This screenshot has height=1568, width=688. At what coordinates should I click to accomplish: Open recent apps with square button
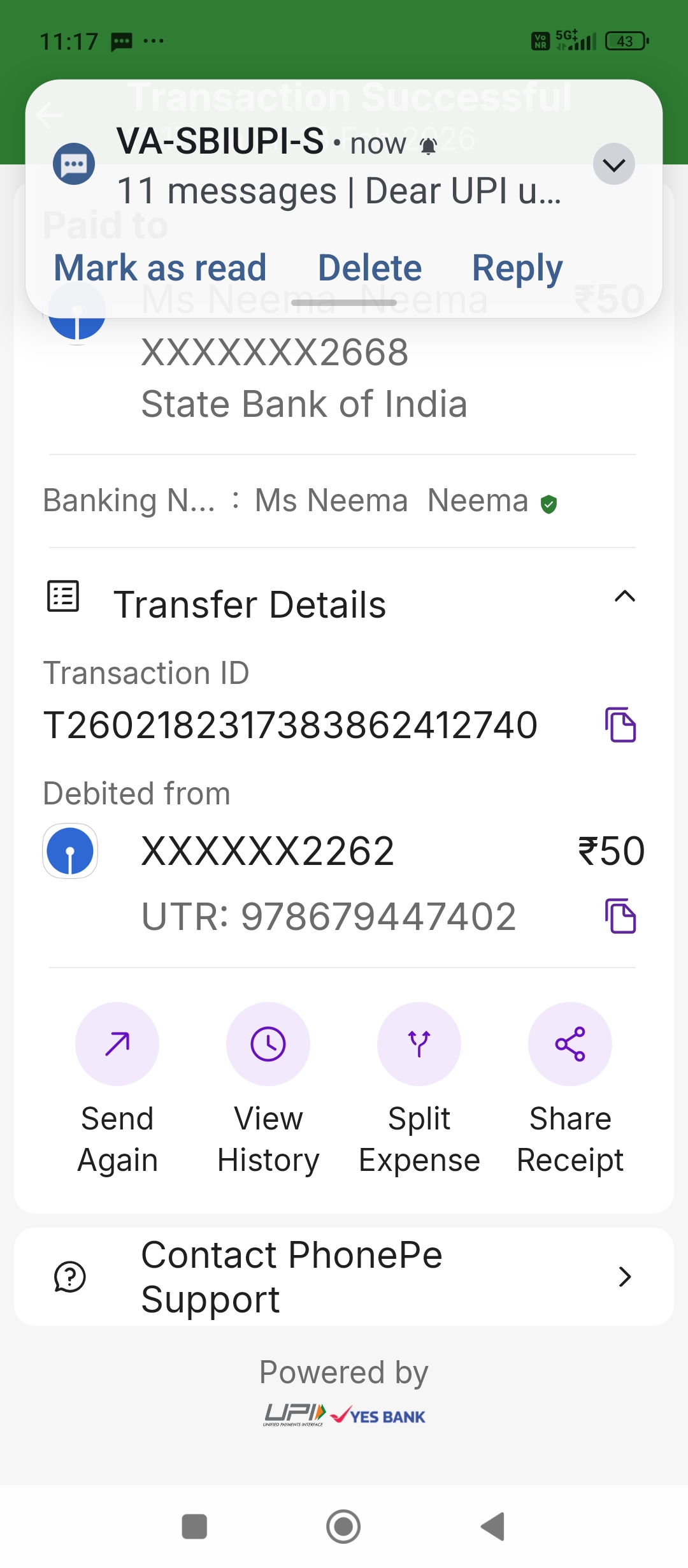point(194,1527)
